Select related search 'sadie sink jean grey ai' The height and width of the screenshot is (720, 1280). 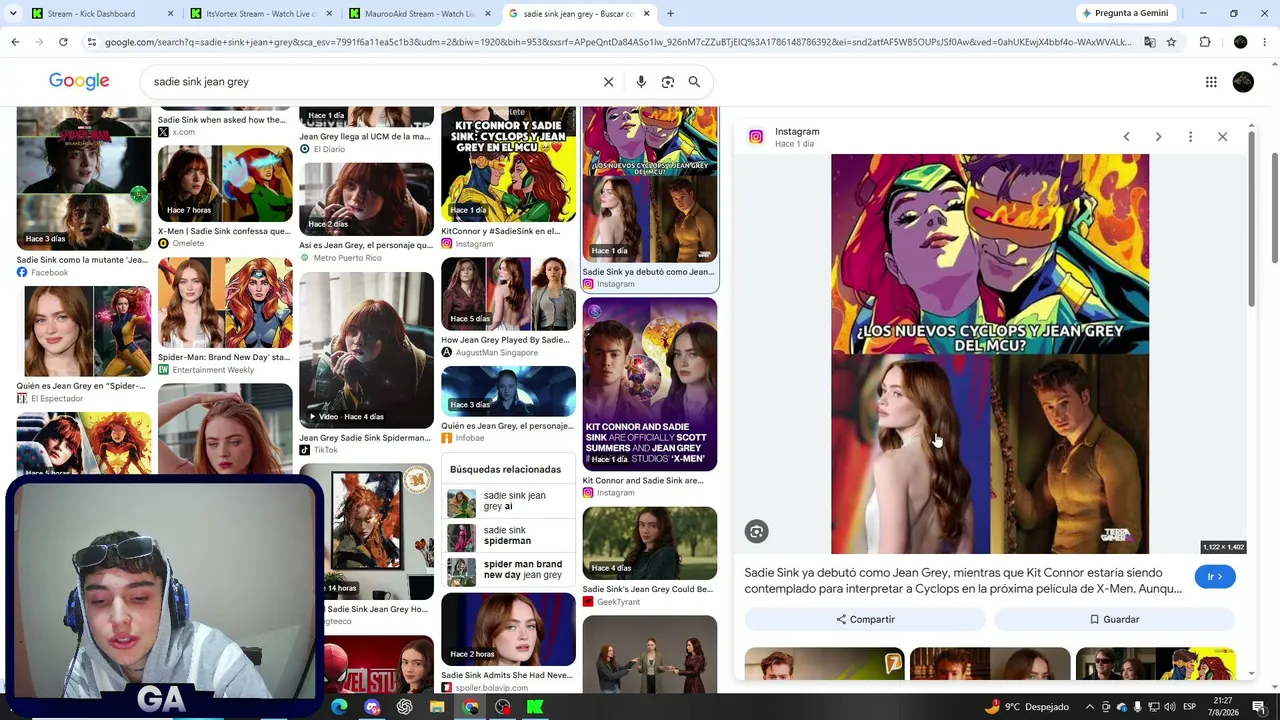[511, 501]
